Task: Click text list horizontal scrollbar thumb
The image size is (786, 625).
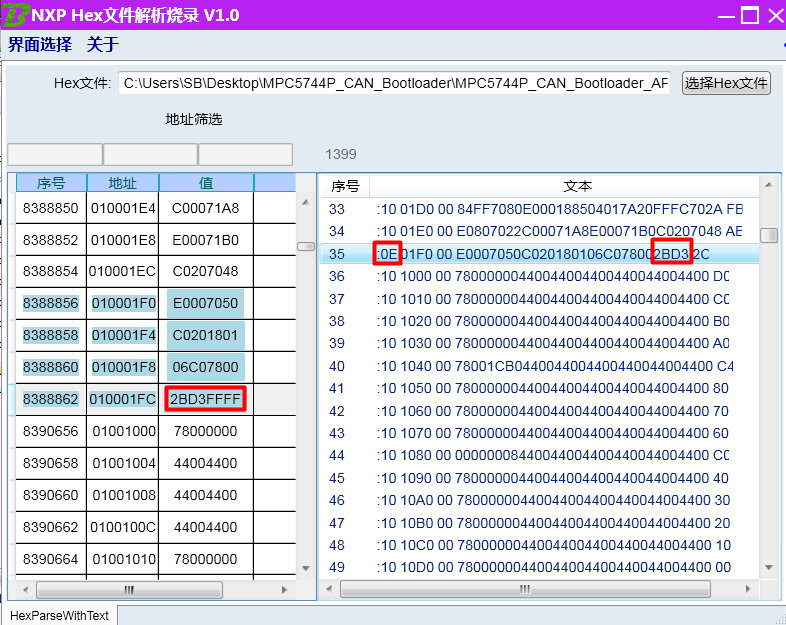Action: [525, 589]
